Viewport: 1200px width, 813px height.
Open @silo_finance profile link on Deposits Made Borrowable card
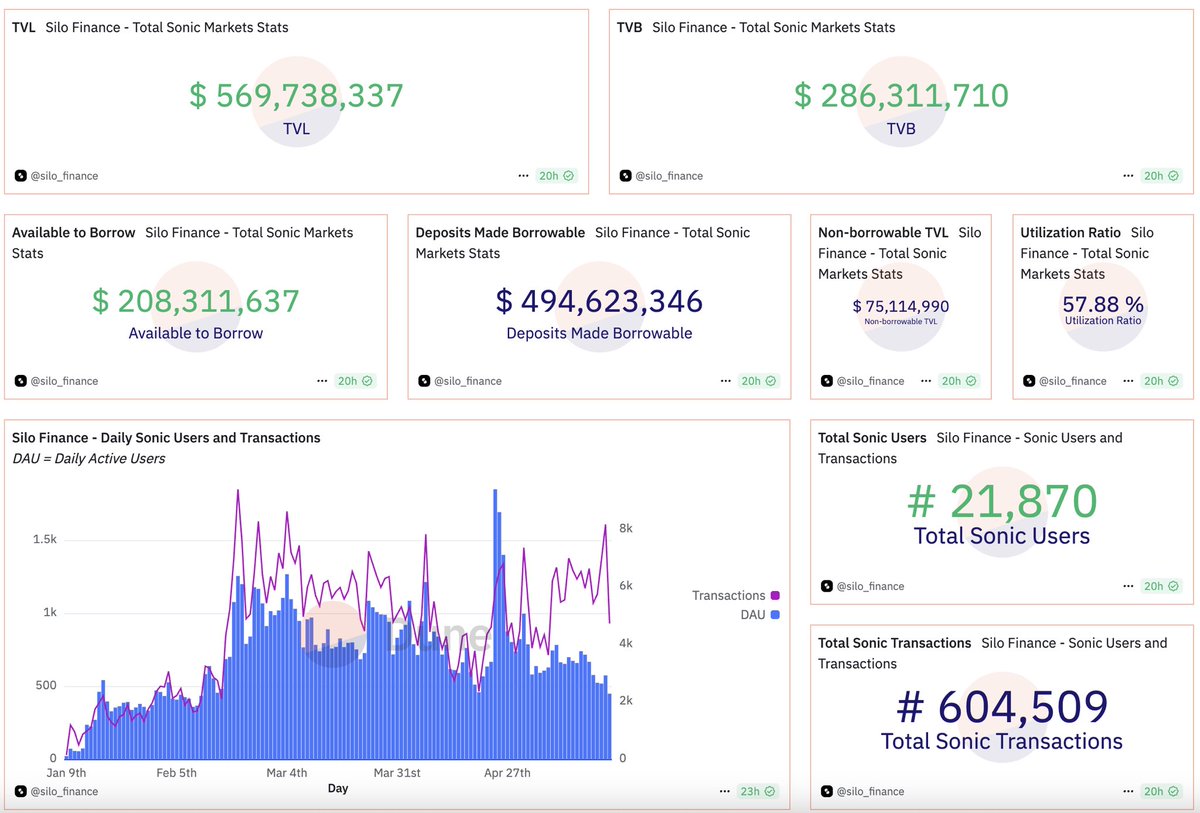pos(468,380)
